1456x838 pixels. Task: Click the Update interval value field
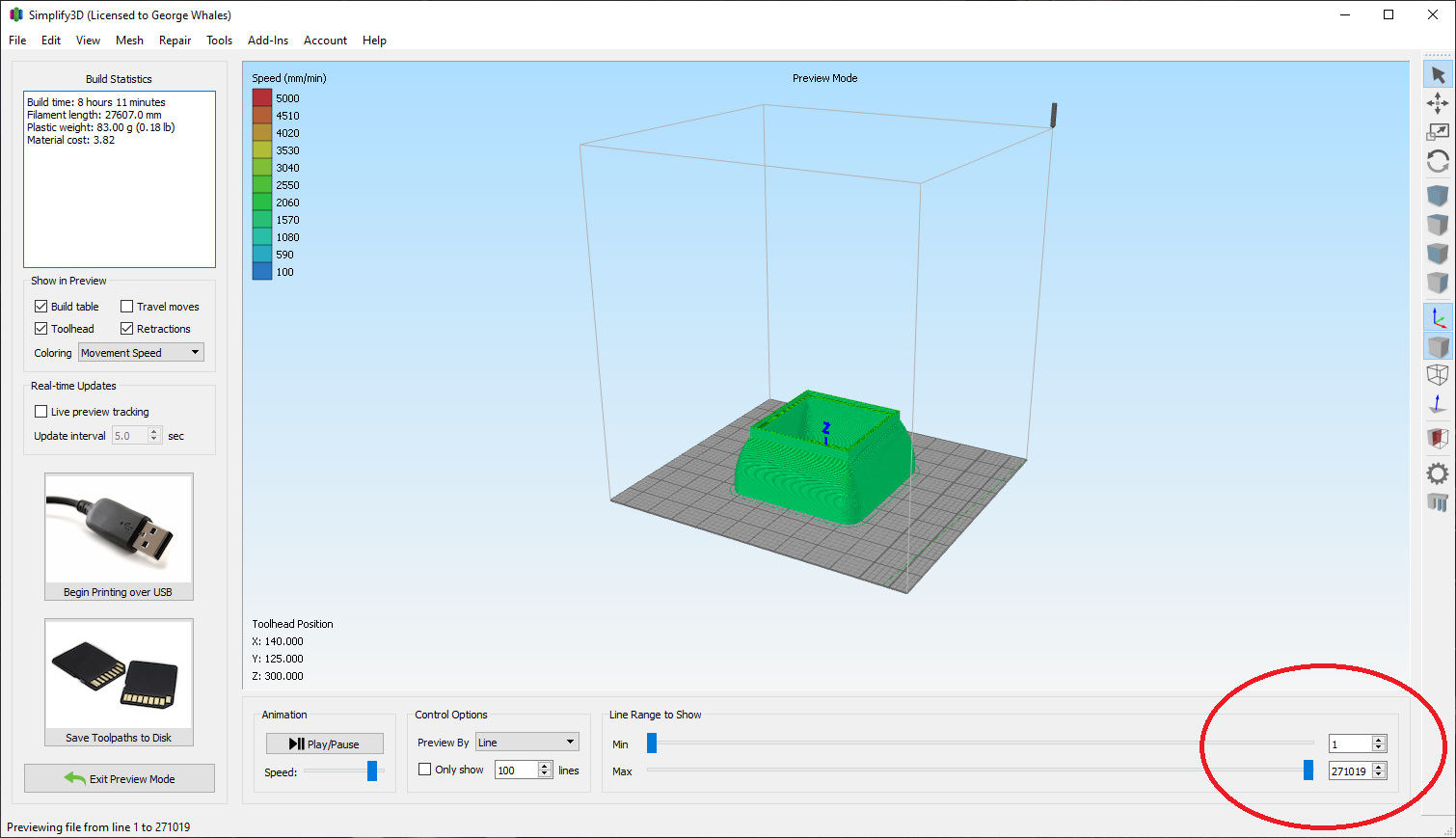129,436
